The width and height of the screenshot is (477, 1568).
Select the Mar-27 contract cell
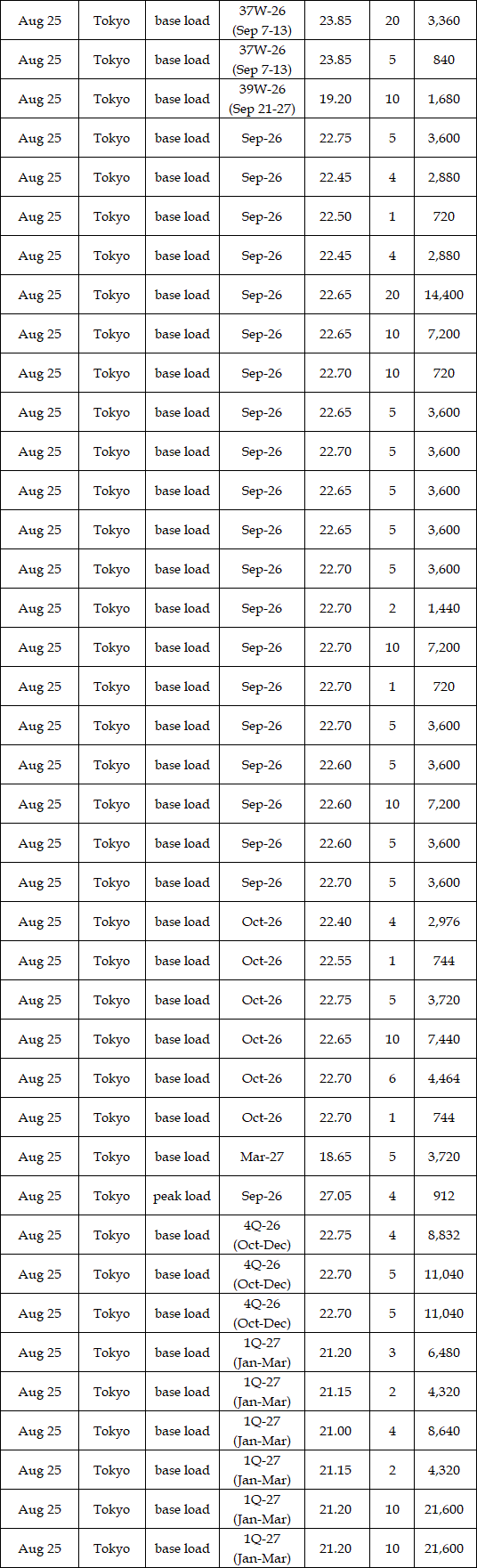(262, 1157)
